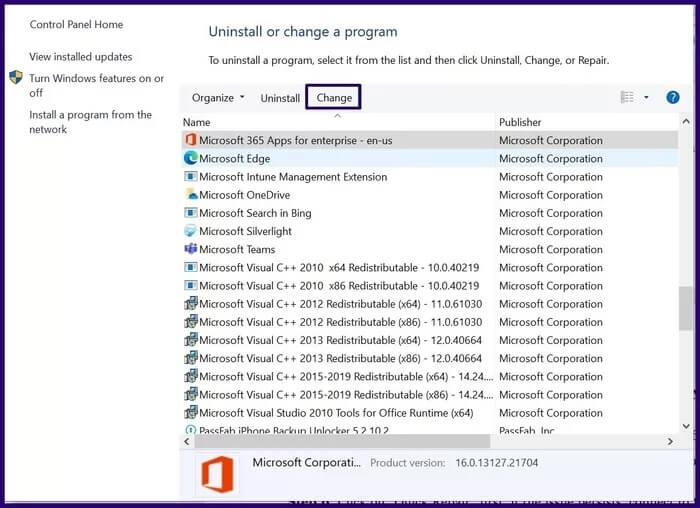
Task: Select Microsoft Intune Management Extension entry
Action: pyautogui.click(x=293, y=177)
